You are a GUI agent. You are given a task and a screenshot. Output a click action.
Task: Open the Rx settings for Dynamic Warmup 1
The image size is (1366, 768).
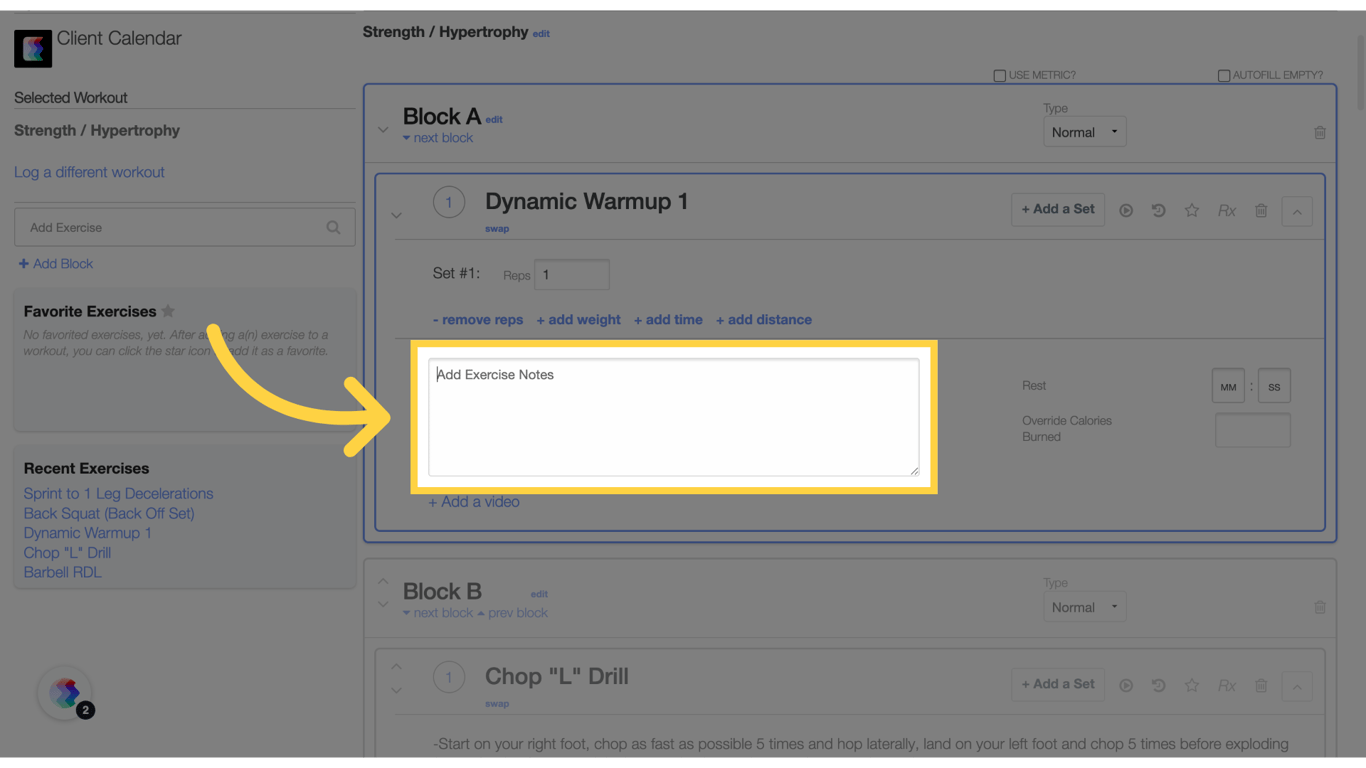coord(1226,210)
